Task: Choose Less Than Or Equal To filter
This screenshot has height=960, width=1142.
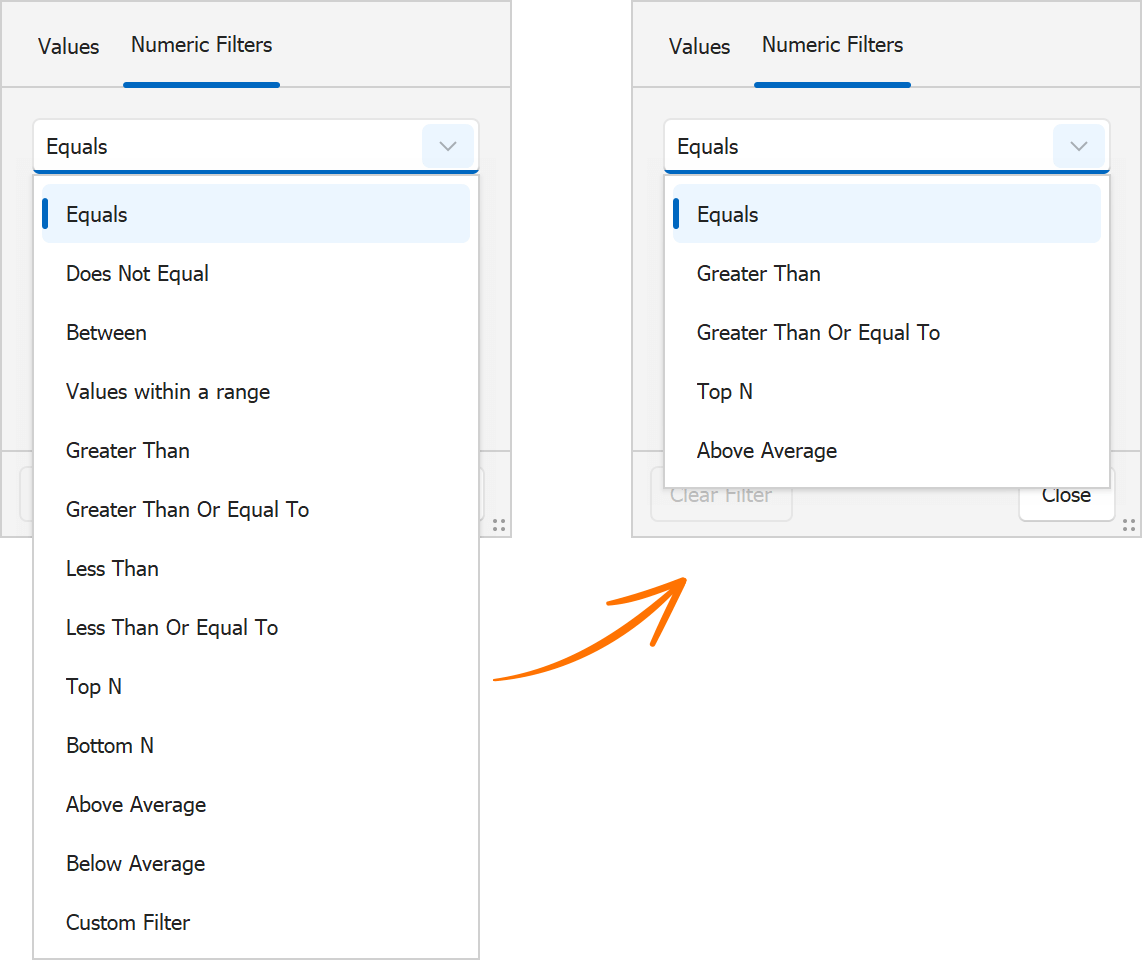Action: point(256,627)
